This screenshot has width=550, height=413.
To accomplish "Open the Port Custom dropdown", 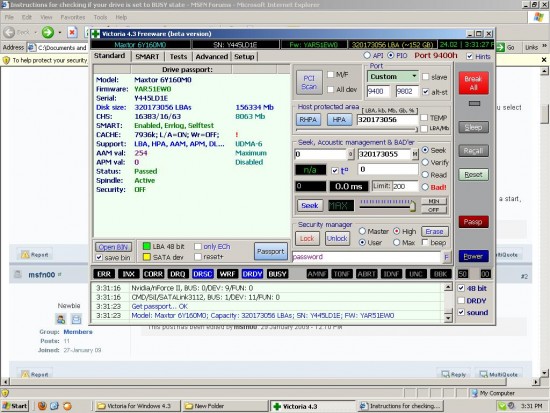I will (393, 76).
